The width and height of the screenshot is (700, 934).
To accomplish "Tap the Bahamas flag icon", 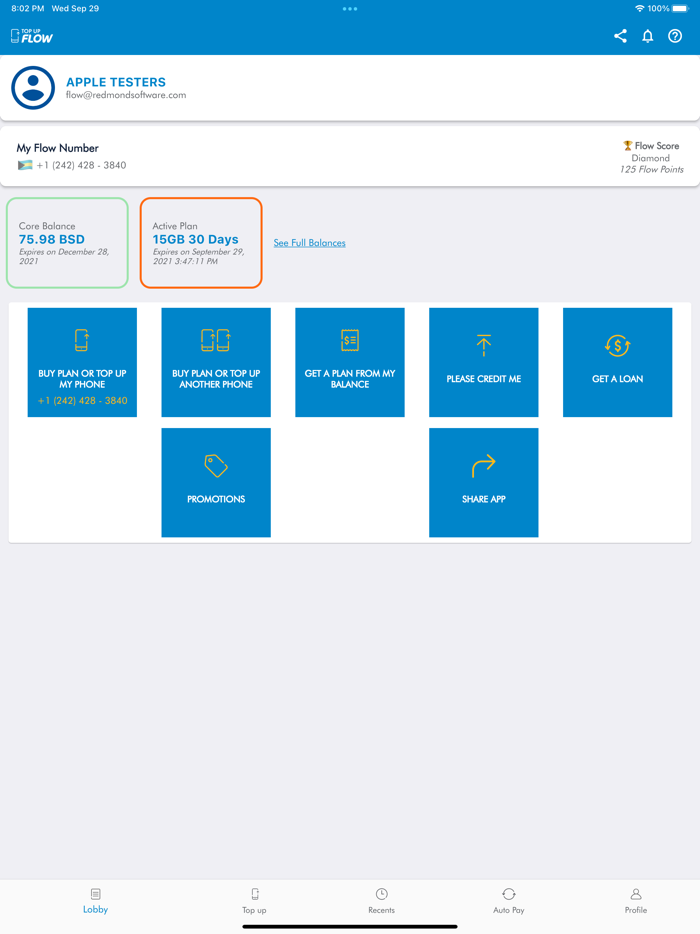I will pos(25,165).
